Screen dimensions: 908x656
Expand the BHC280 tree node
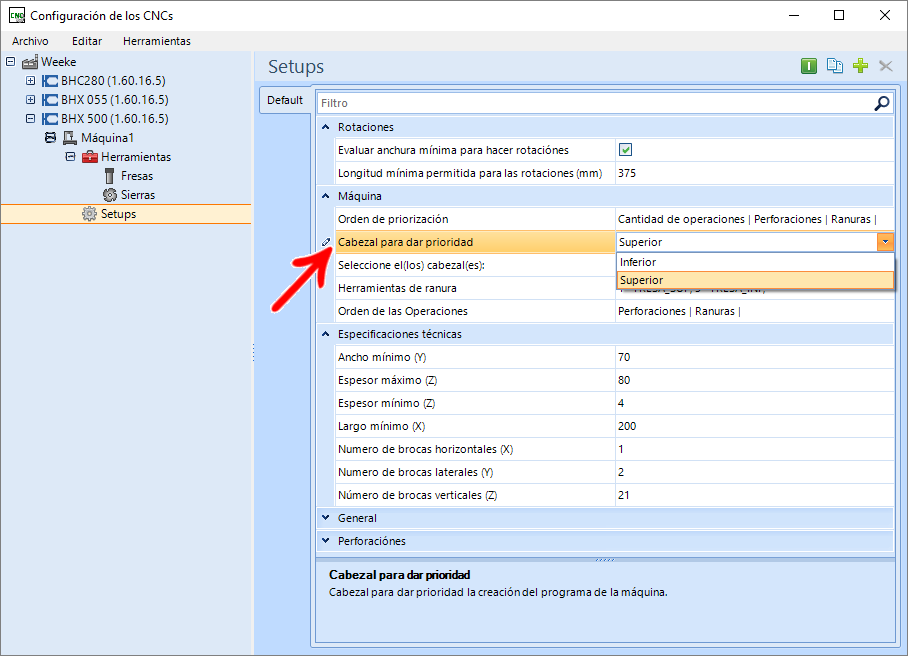pos(31,80)
